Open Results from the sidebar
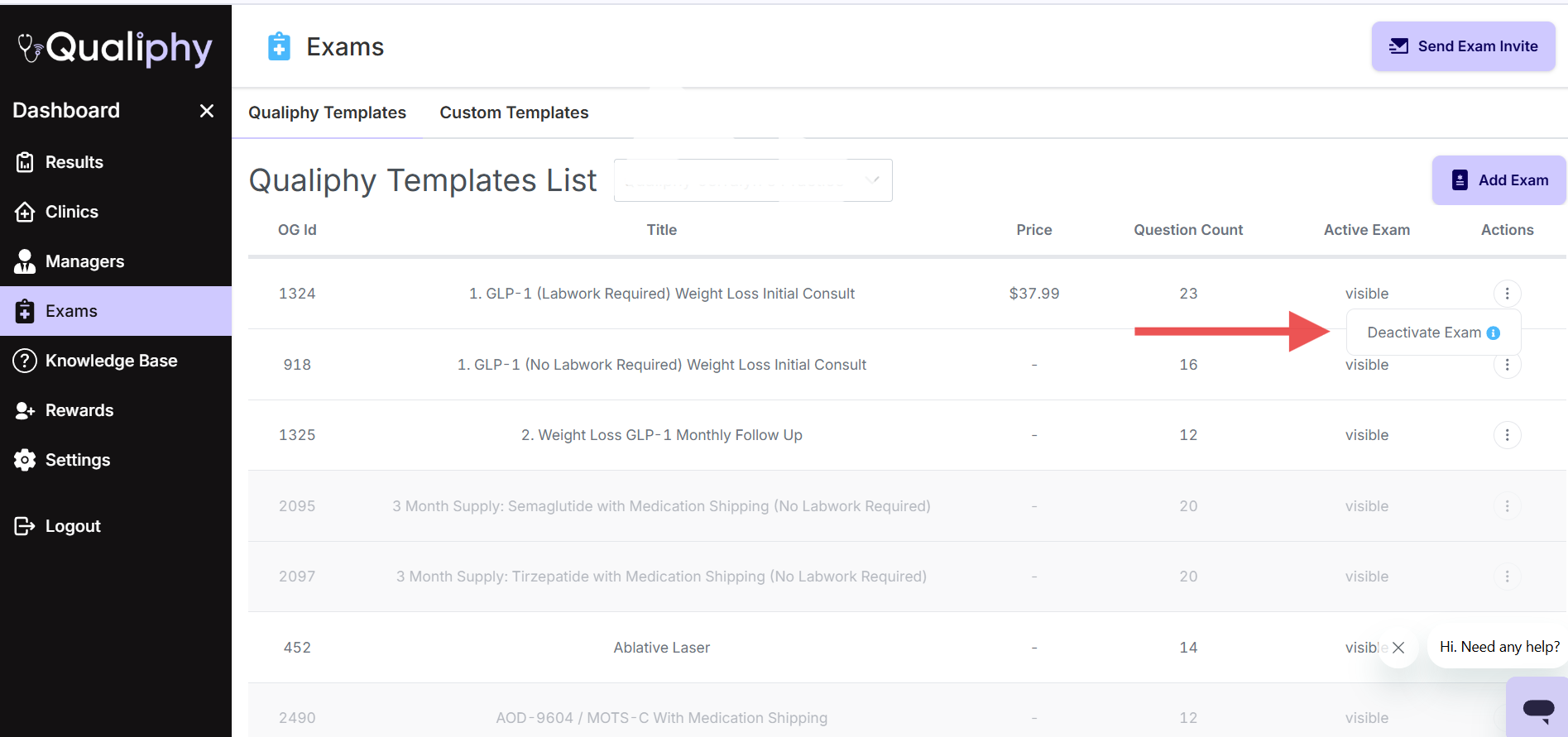The width and height of the screenshot is (1568, 737). click(x=116, y=162)
